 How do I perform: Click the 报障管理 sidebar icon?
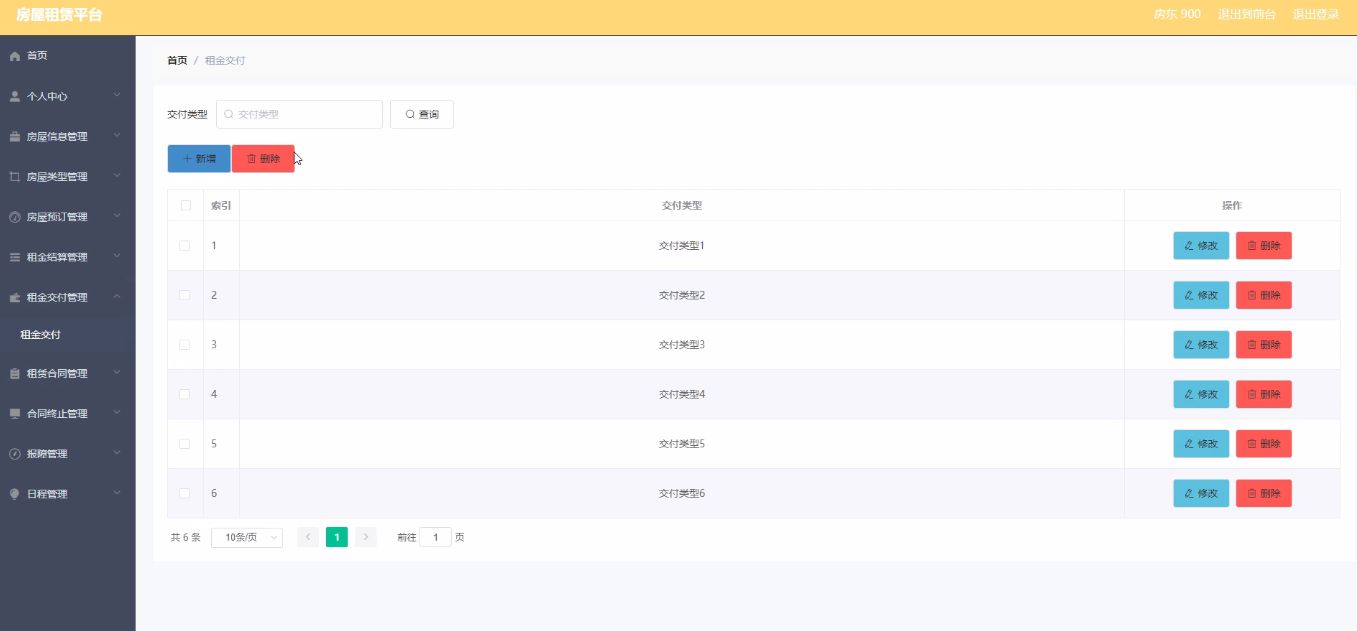tap(14, 453)
